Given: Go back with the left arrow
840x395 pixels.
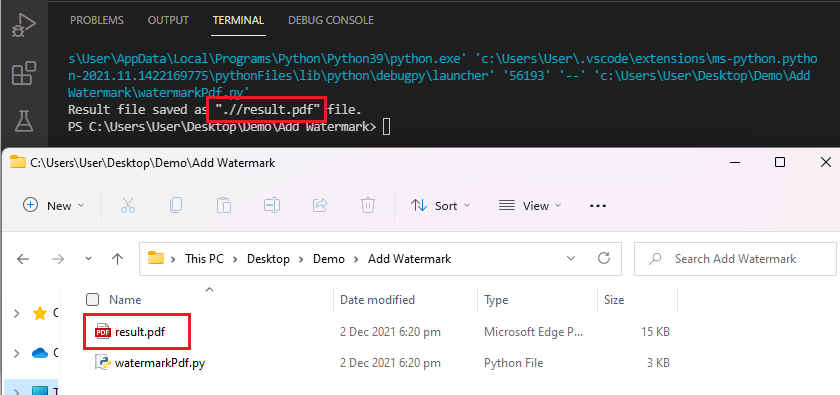Looking at the screenshot, I should pos(22,259).
